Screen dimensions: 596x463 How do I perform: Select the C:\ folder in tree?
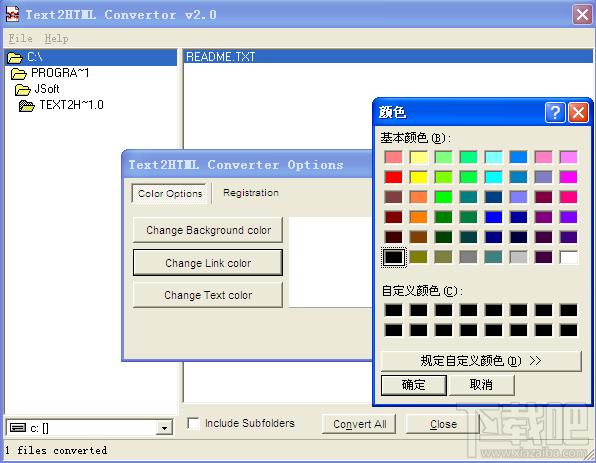pyautogui.click(x=91, y=57)
